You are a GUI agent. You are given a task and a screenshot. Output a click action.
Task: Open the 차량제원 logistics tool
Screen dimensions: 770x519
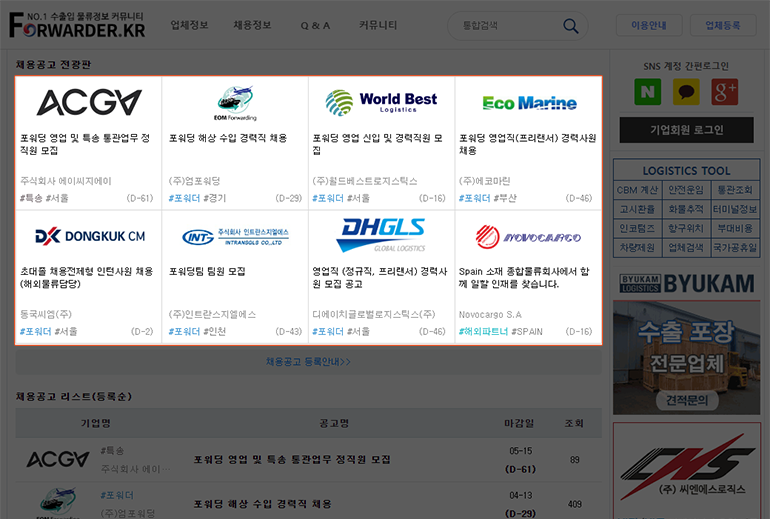point(637,247)
